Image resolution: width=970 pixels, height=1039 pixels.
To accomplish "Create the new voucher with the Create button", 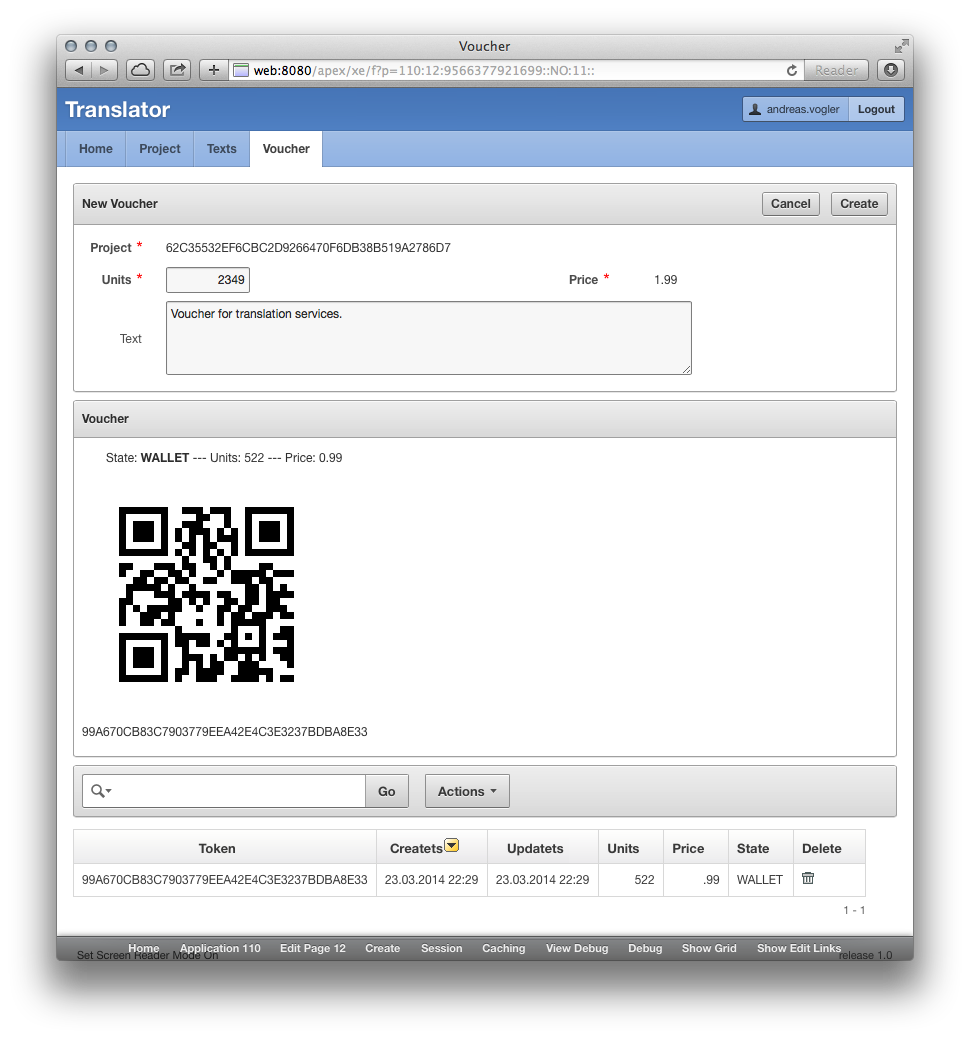I will pyautogui.click(x=859, y=204).
